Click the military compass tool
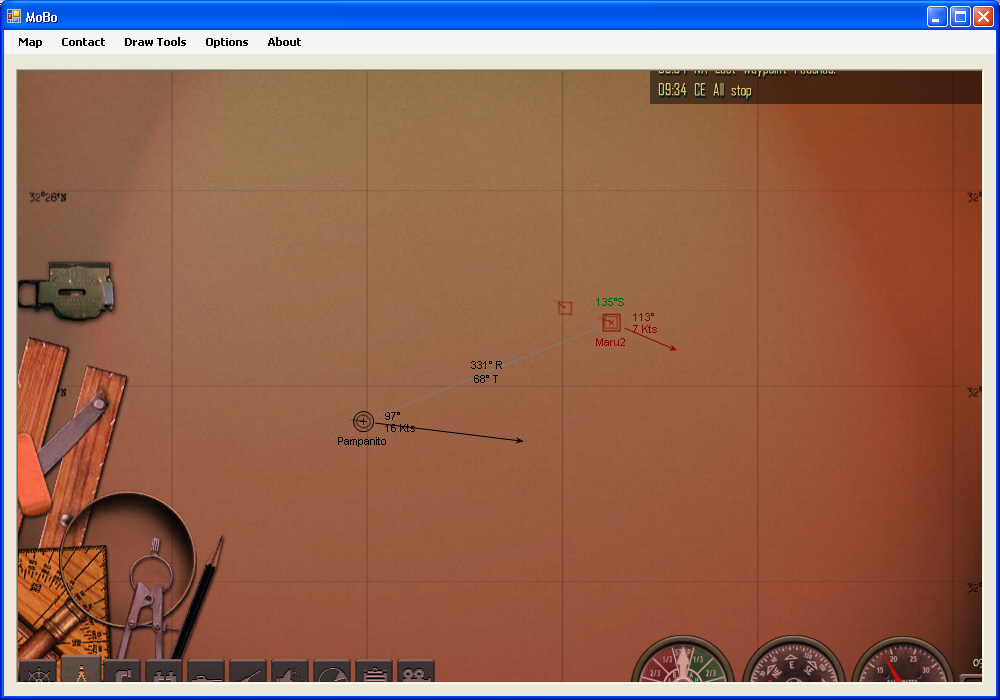Viewport: 1000px width, 700px height. (x=68, y=288)
